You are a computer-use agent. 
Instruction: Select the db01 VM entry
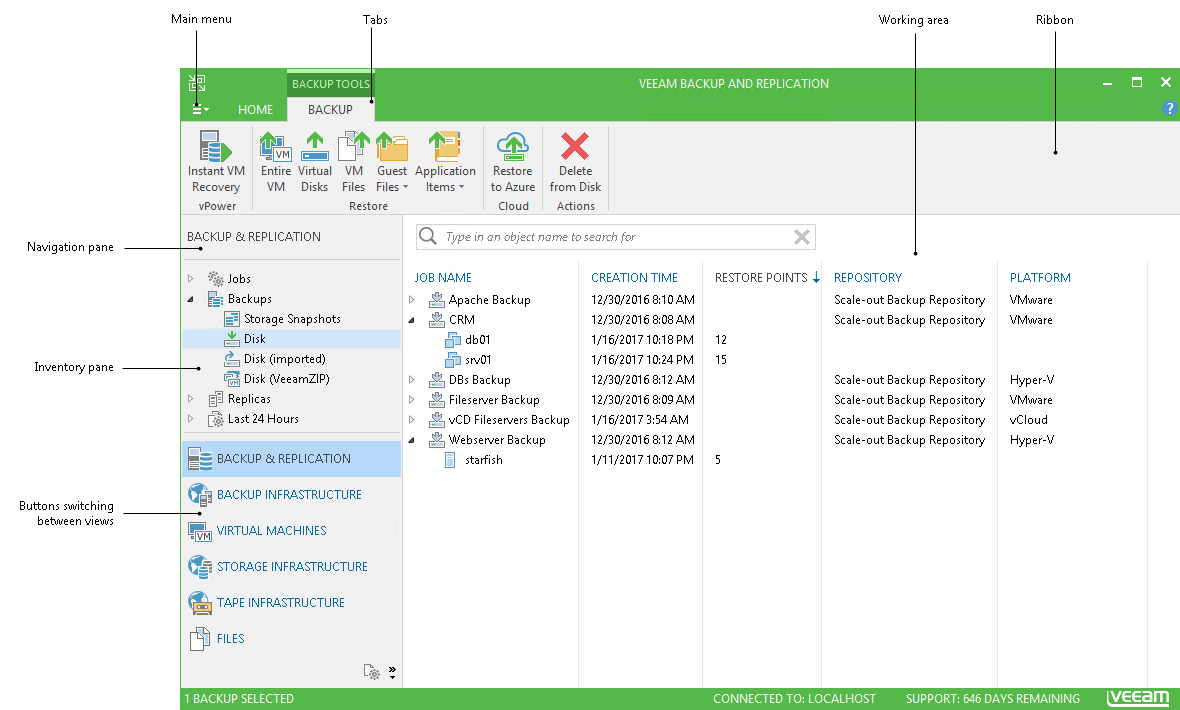click(x=478, y=340)
